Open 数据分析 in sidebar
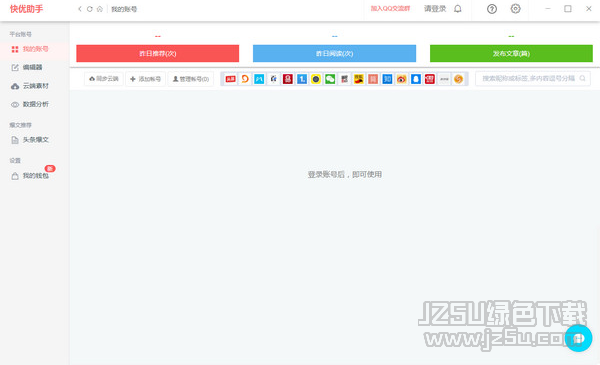The image size is (600, 365). point(30,104)
